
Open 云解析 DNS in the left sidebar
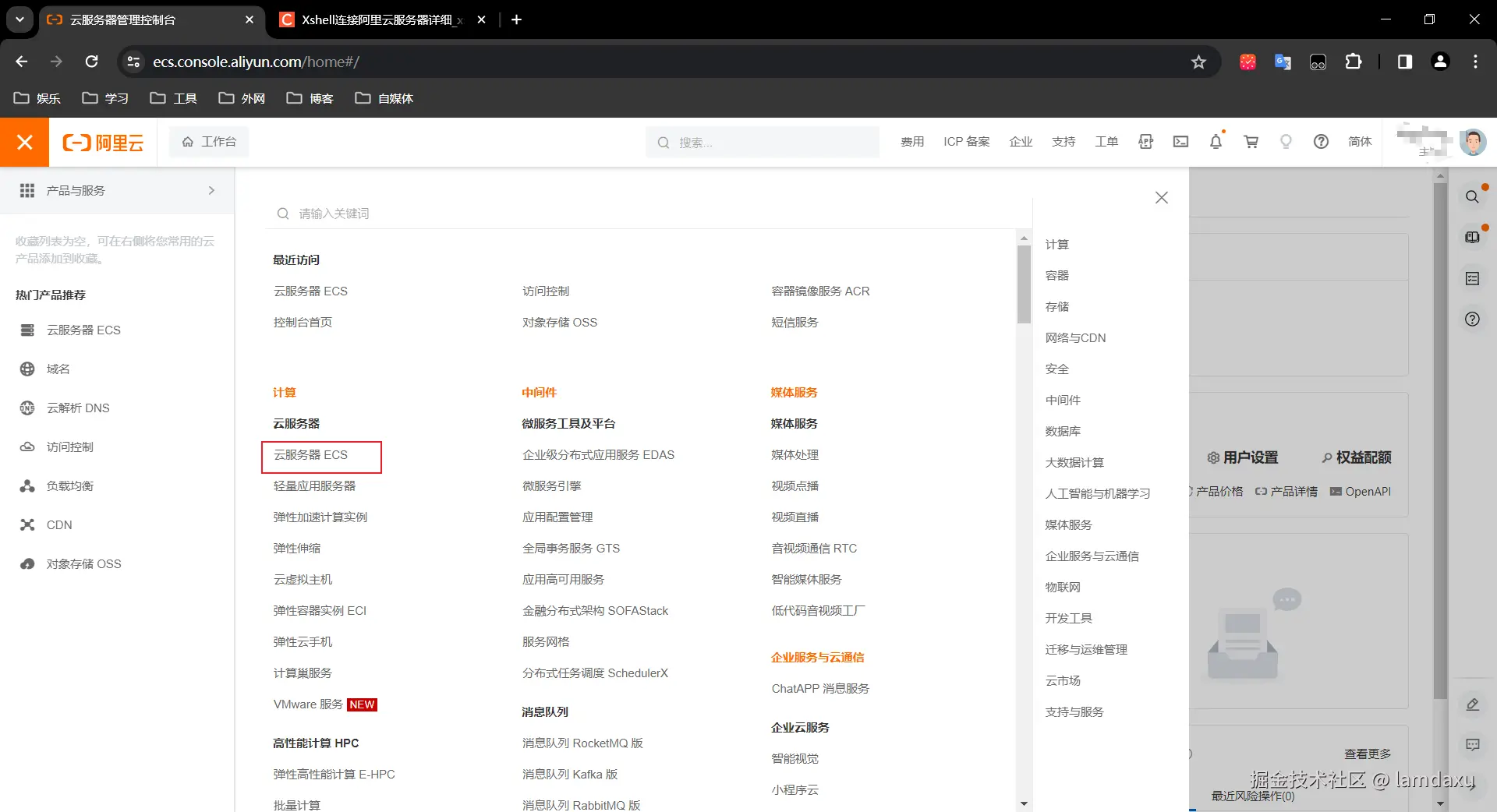coord(78,408)
